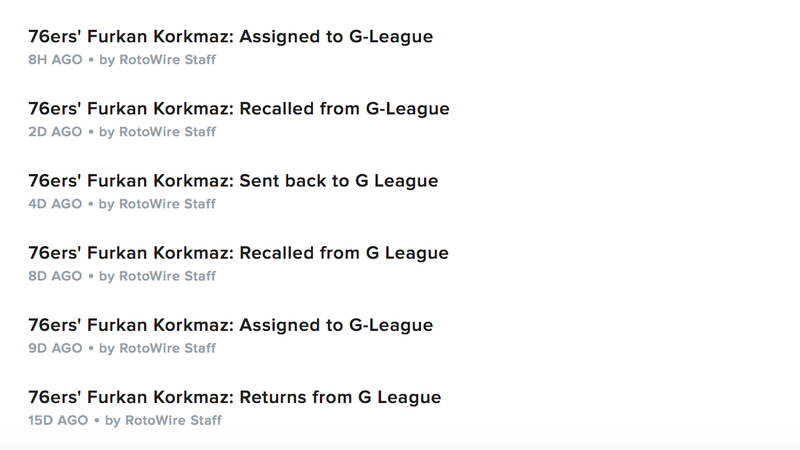Image resolution: width=800 pixels, height=450 pixels.
Task: Click the 4D AGO timestamp
Action: click(x=55, y=204)
